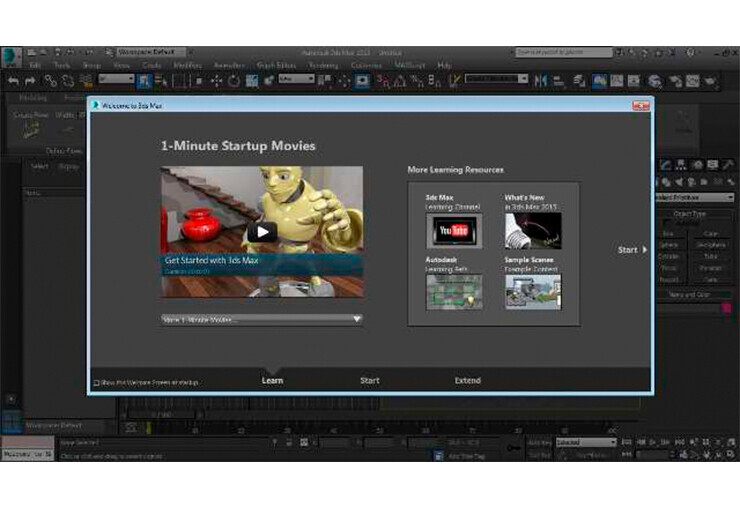This screenshot has height=508, width=740.
Task: Click the Render Production teapot icon
Action: [710, 81]
